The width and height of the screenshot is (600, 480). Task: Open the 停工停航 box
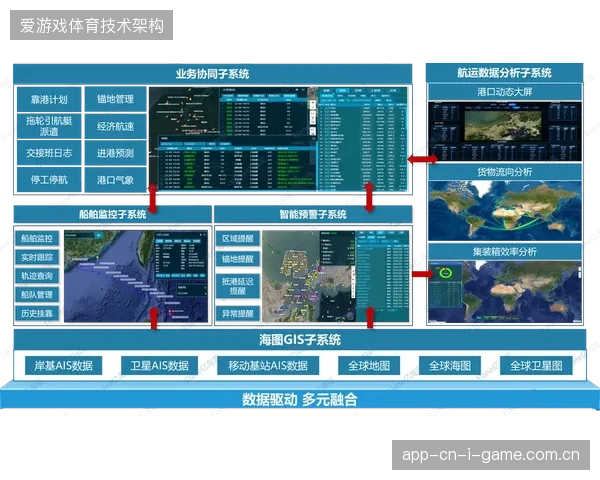point(49,180)
